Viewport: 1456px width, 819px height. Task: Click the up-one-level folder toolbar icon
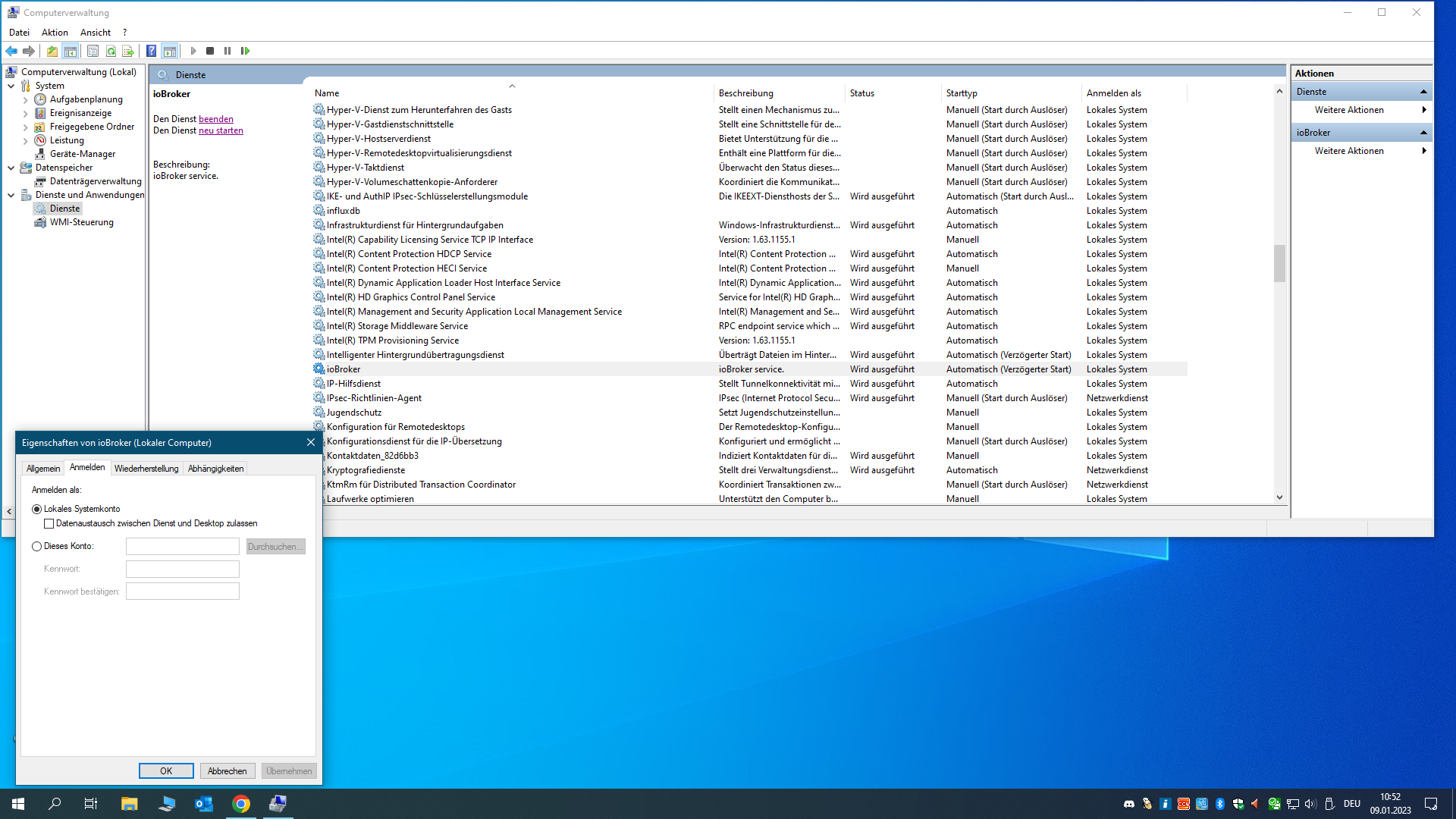point(52,51)
